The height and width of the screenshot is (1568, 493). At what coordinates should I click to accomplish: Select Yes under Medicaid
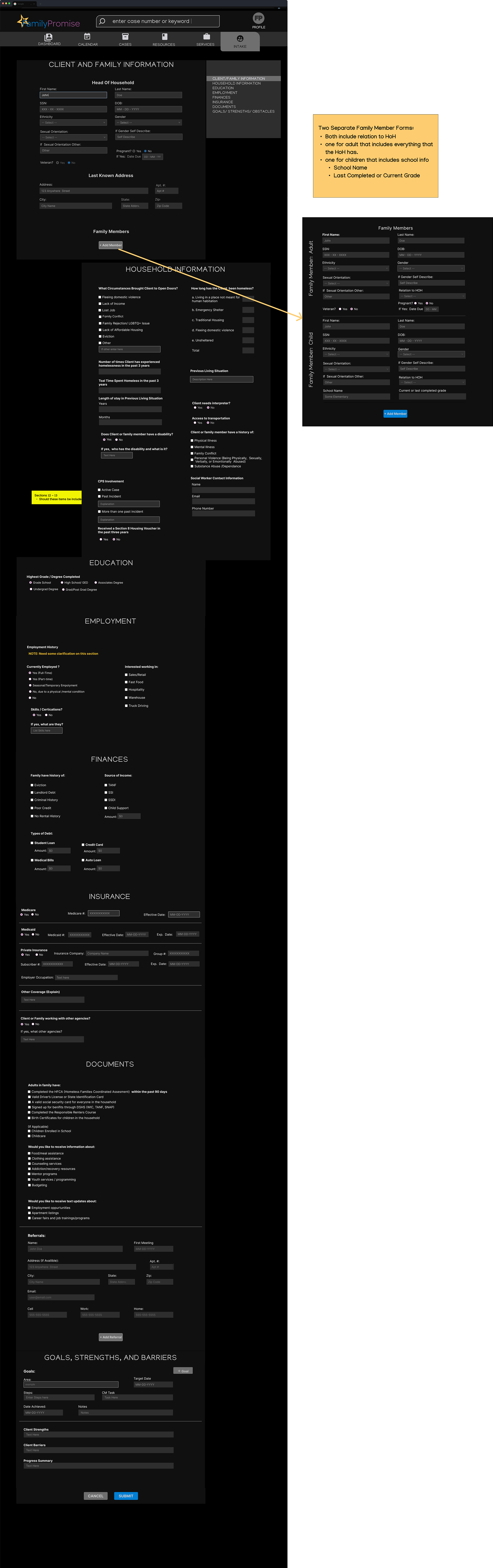click(x=22, y=934)
